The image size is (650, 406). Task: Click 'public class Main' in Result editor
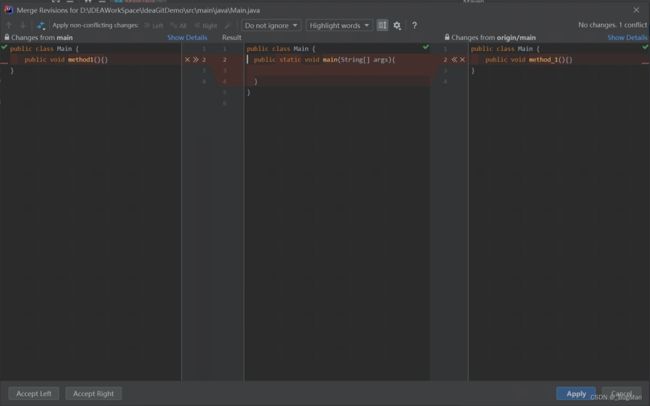pos(281,49)
